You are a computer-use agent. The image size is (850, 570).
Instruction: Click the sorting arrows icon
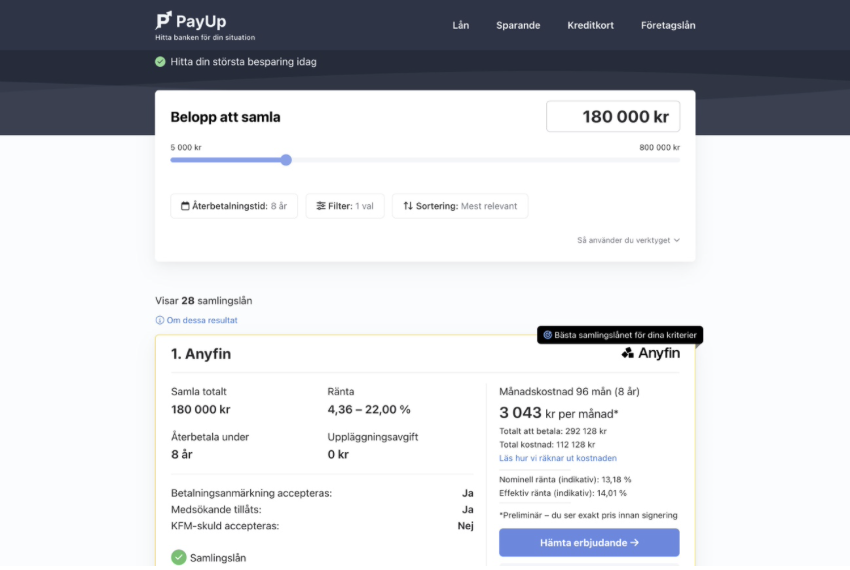click(x=408, y=206)
